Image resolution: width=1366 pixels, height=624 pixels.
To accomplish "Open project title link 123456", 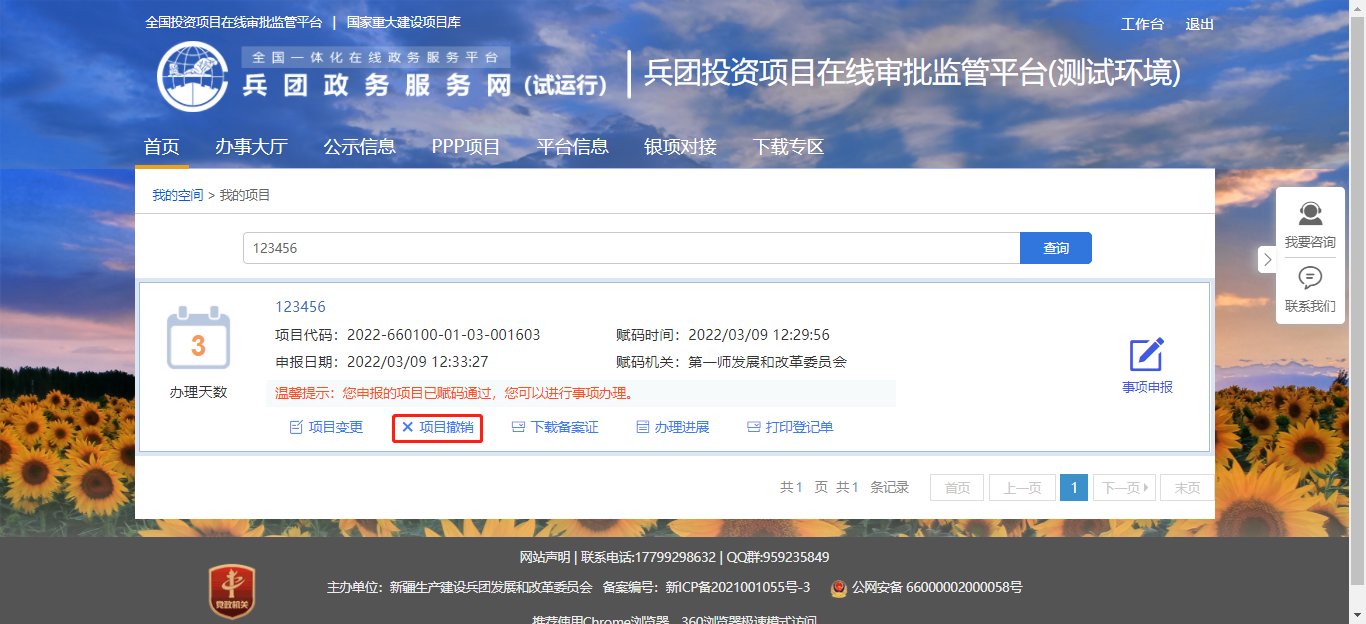I will tap(300, 307).
